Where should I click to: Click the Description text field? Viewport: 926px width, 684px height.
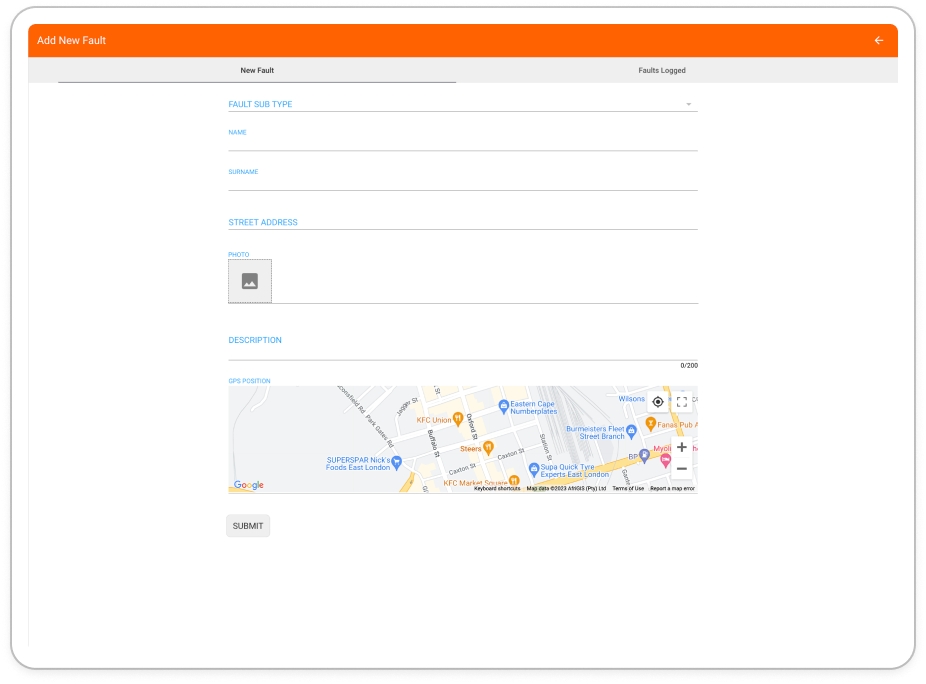point(462,346)
